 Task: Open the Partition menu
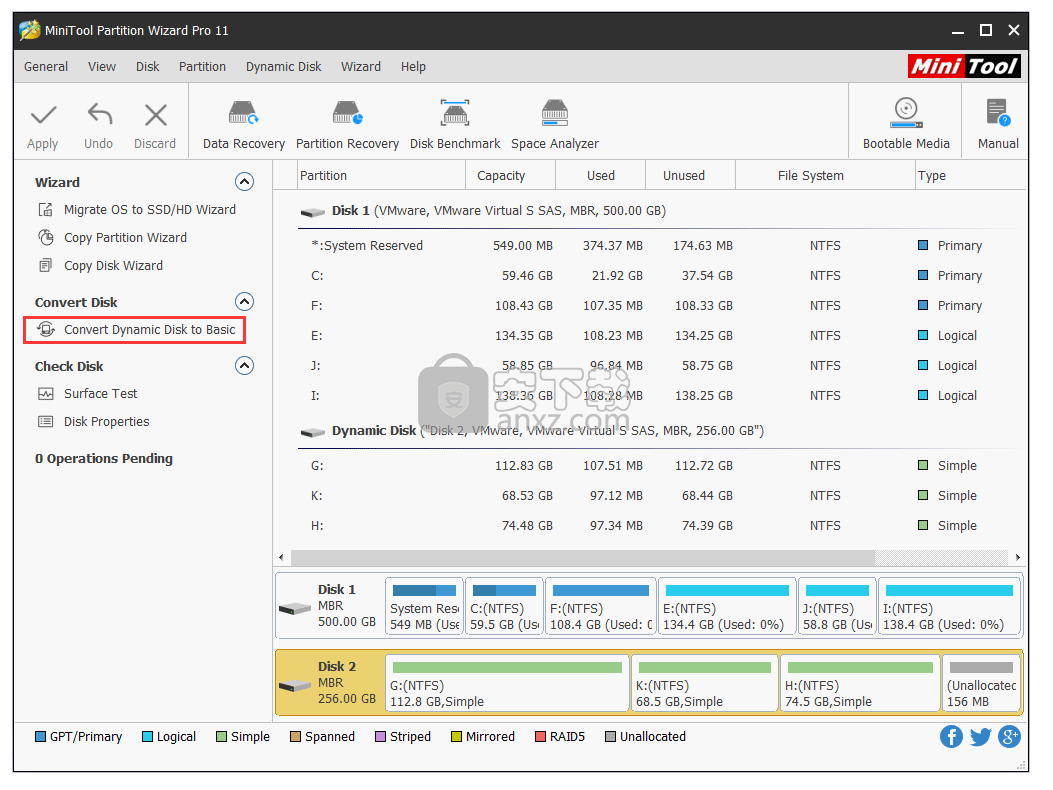[x=202, y=67]
